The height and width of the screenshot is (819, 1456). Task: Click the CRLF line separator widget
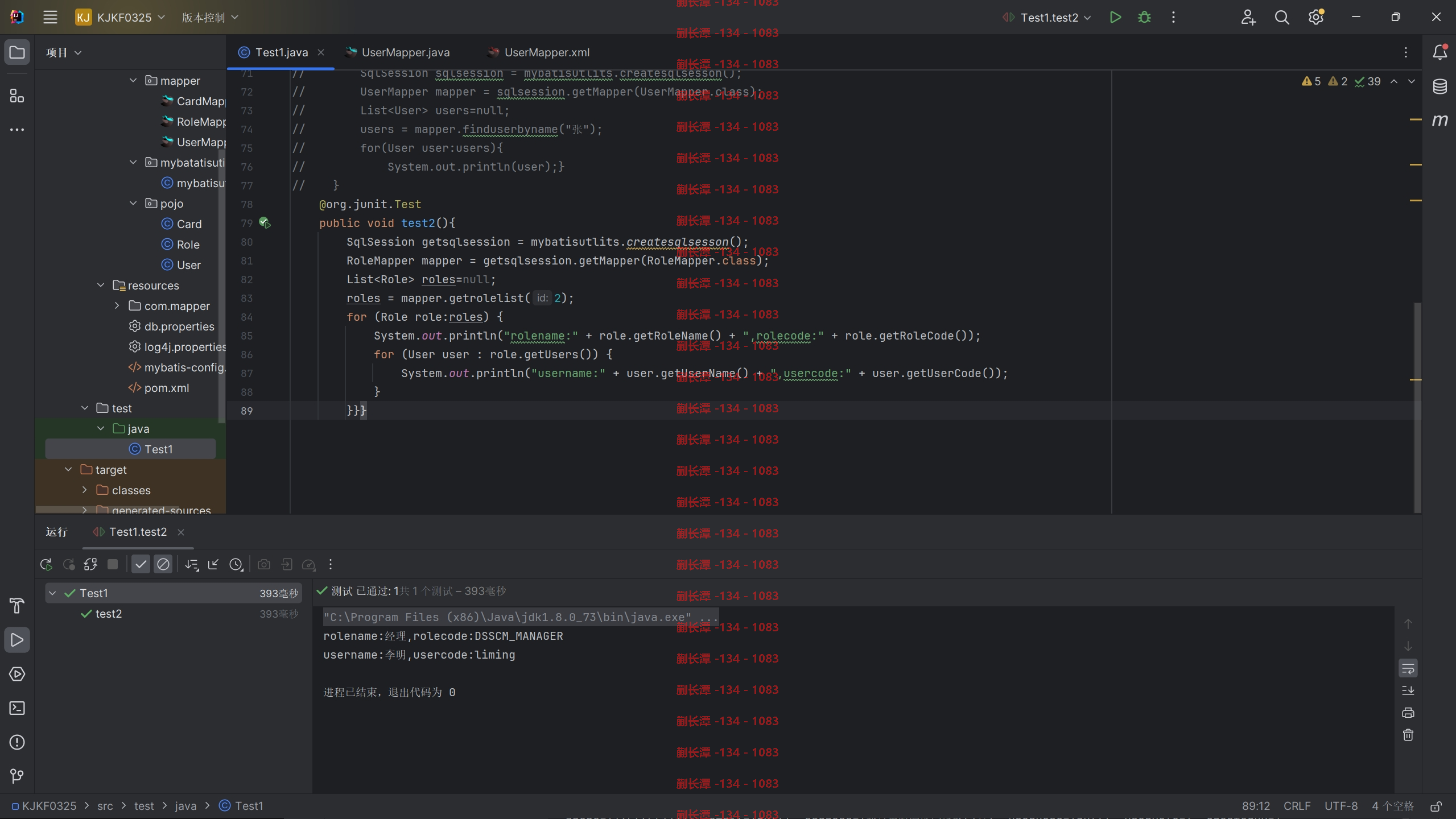(1297, 806)
